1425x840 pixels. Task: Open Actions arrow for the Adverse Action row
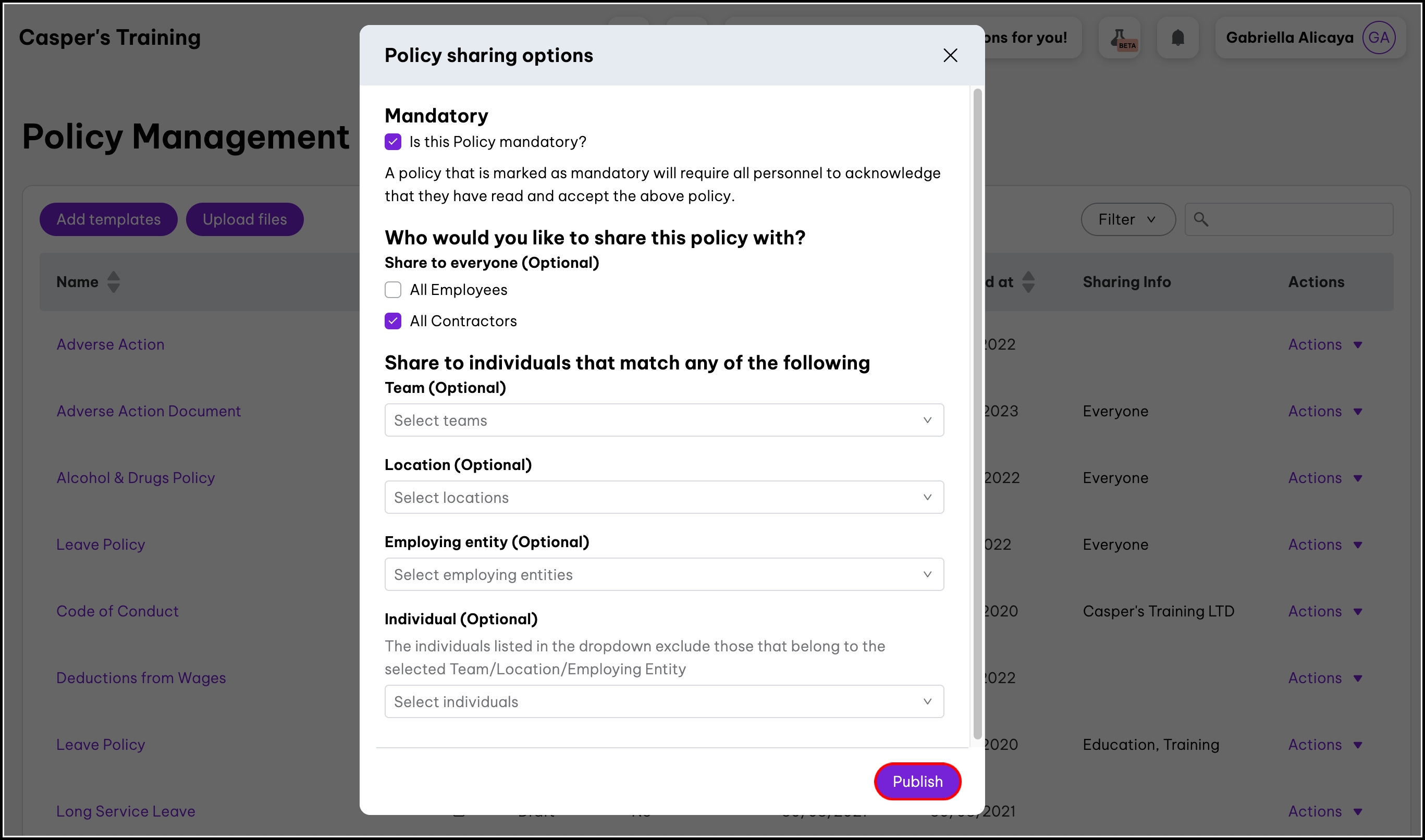coord(1358,345)
